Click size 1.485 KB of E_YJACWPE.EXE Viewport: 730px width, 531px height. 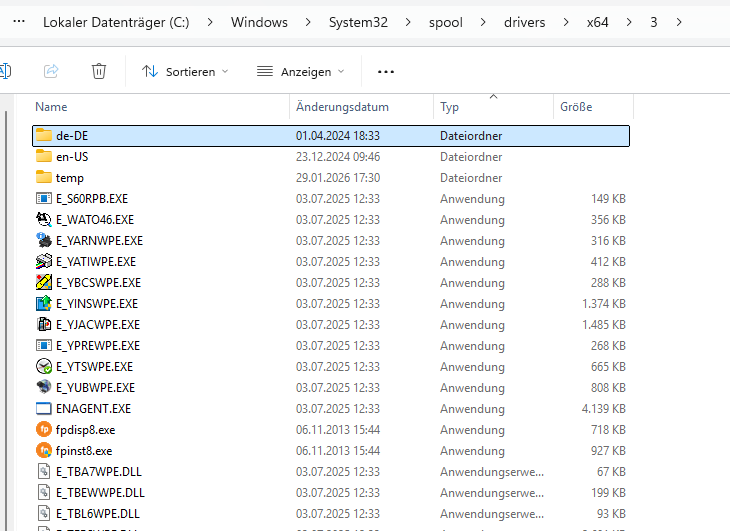pos(603,324)
